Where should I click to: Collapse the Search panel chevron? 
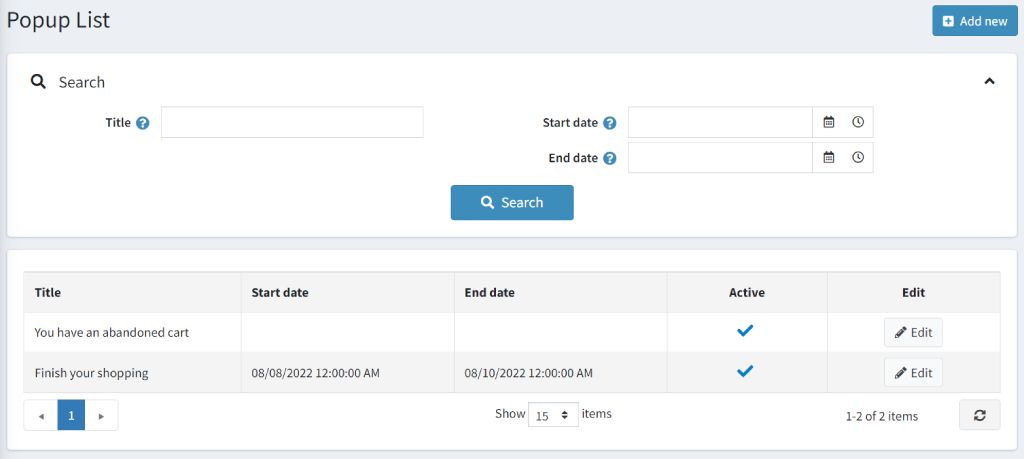tap(989, 82)
